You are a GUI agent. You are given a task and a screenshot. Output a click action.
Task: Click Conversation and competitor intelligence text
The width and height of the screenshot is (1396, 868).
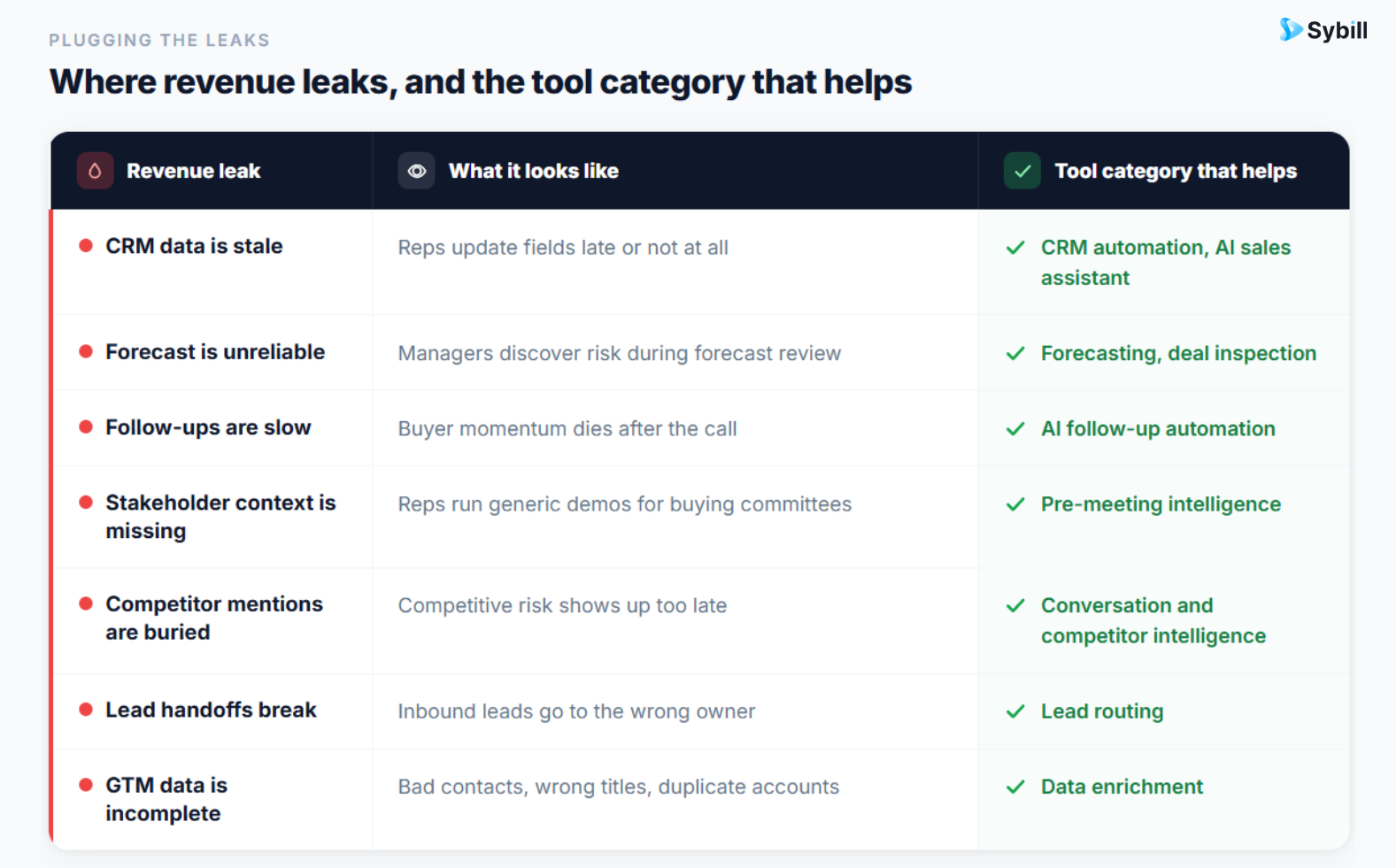pos(1153,621)
